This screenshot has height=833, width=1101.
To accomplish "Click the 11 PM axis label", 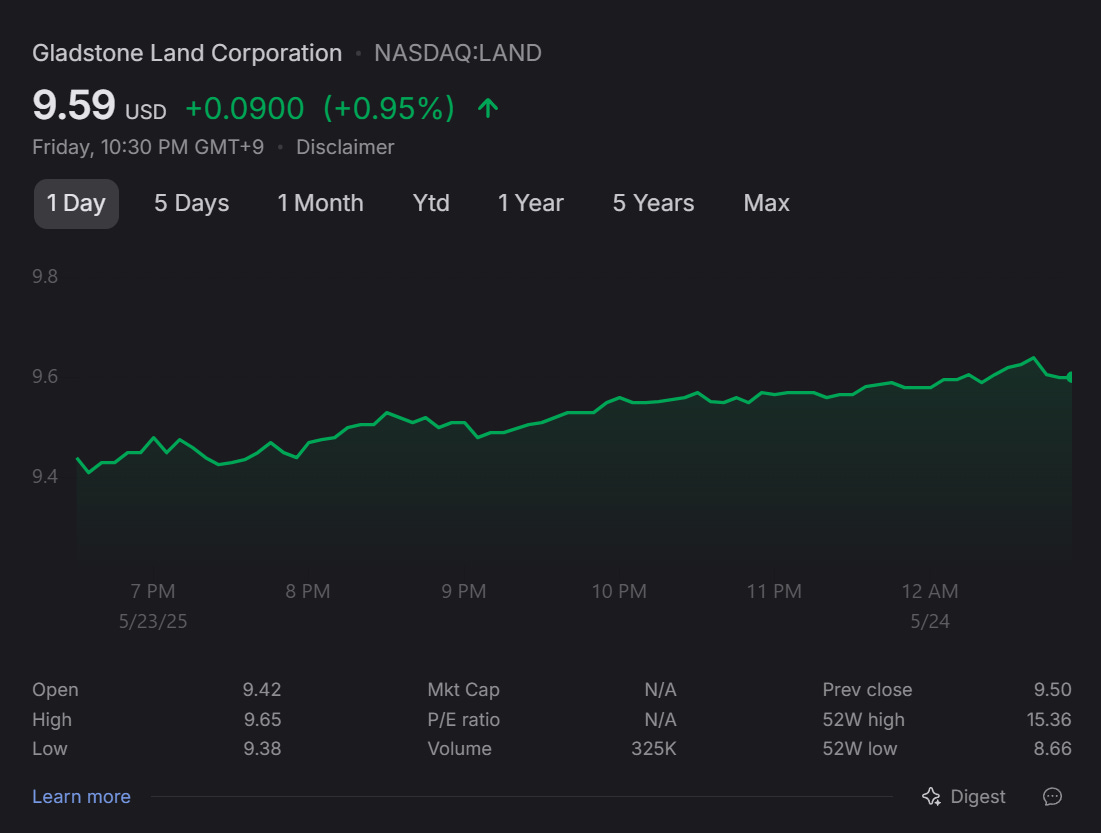I will (774, 591).
